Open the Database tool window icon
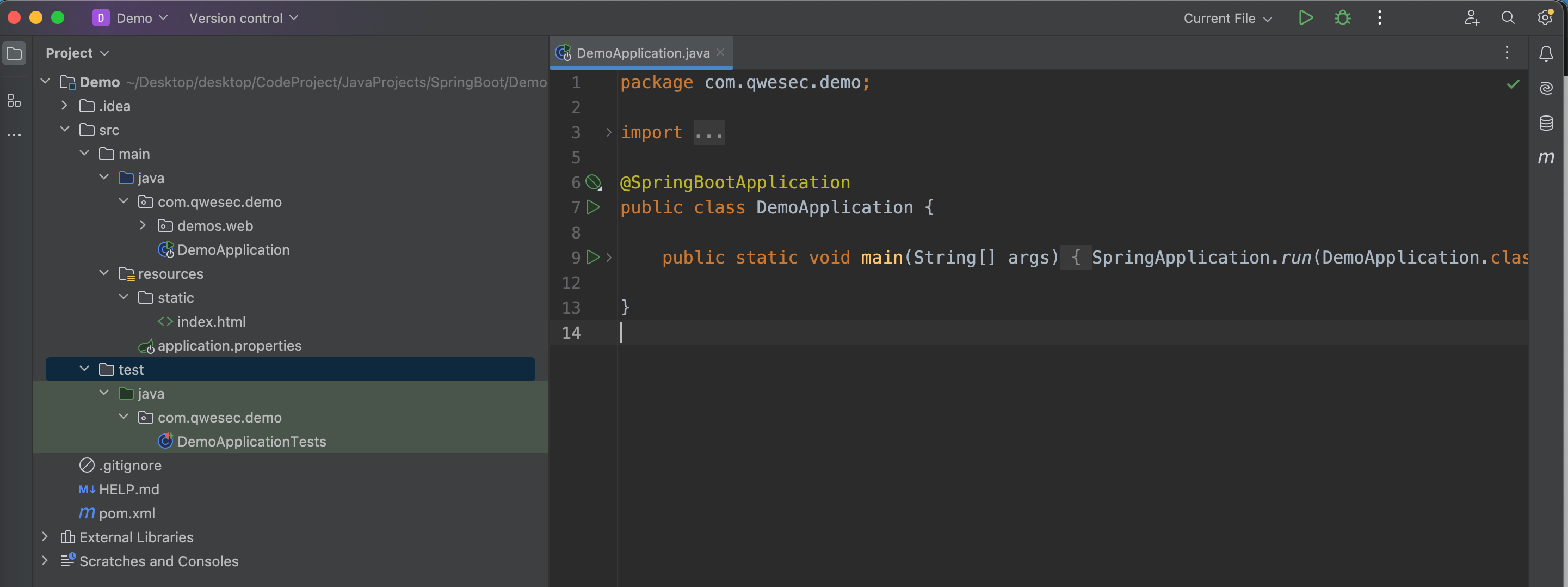 [1546, 123]
